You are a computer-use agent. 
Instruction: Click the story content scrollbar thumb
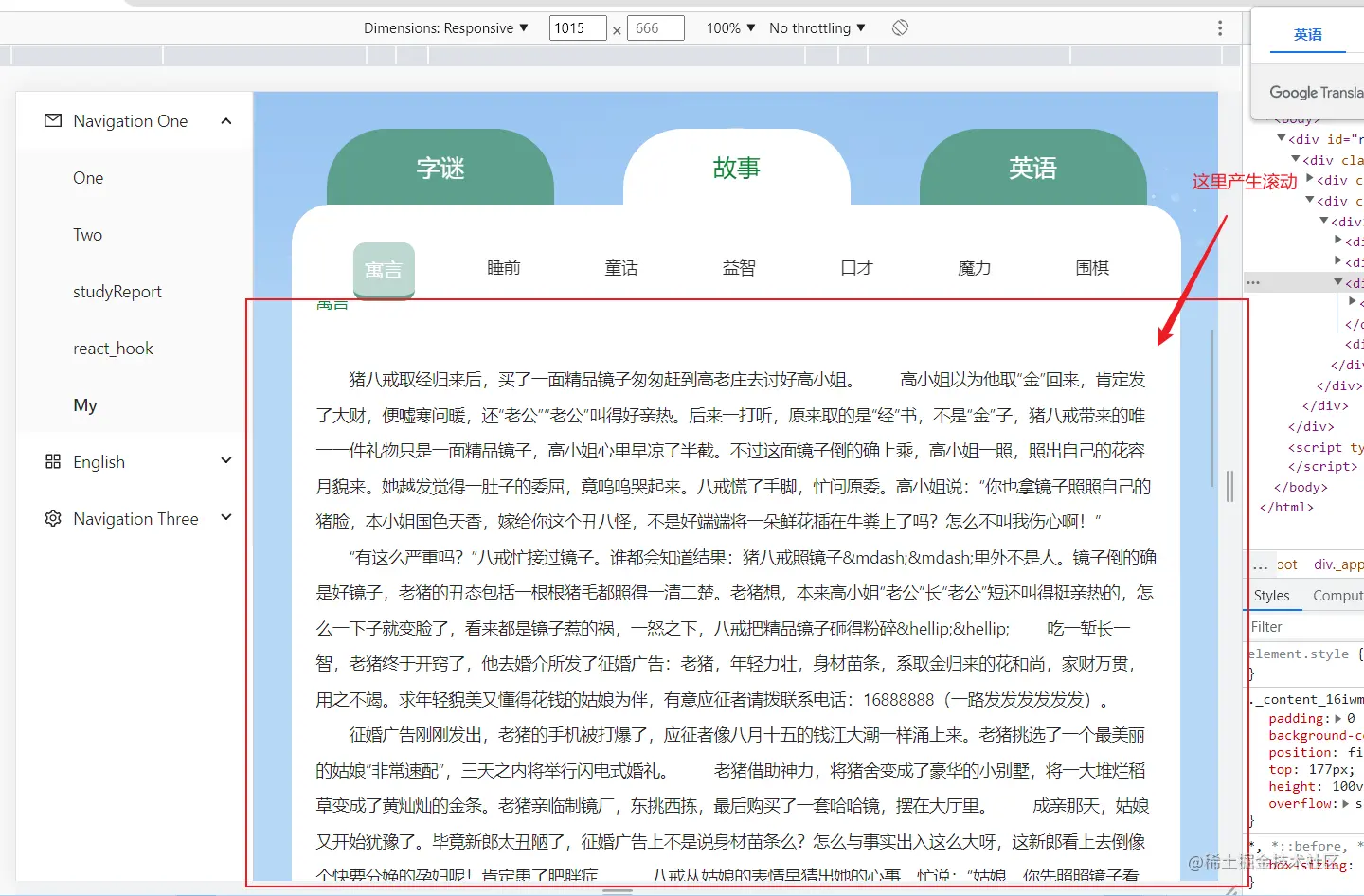1211,408
